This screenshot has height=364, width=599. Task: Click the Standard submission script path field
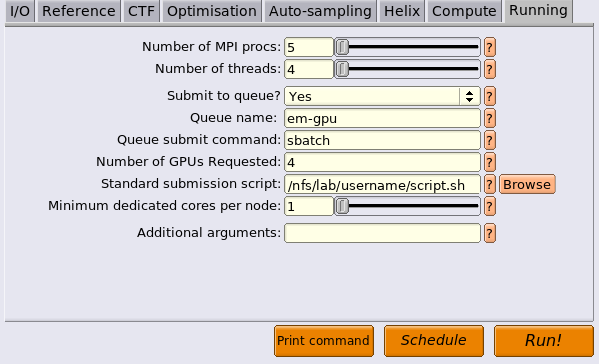(x=382, y=184)
